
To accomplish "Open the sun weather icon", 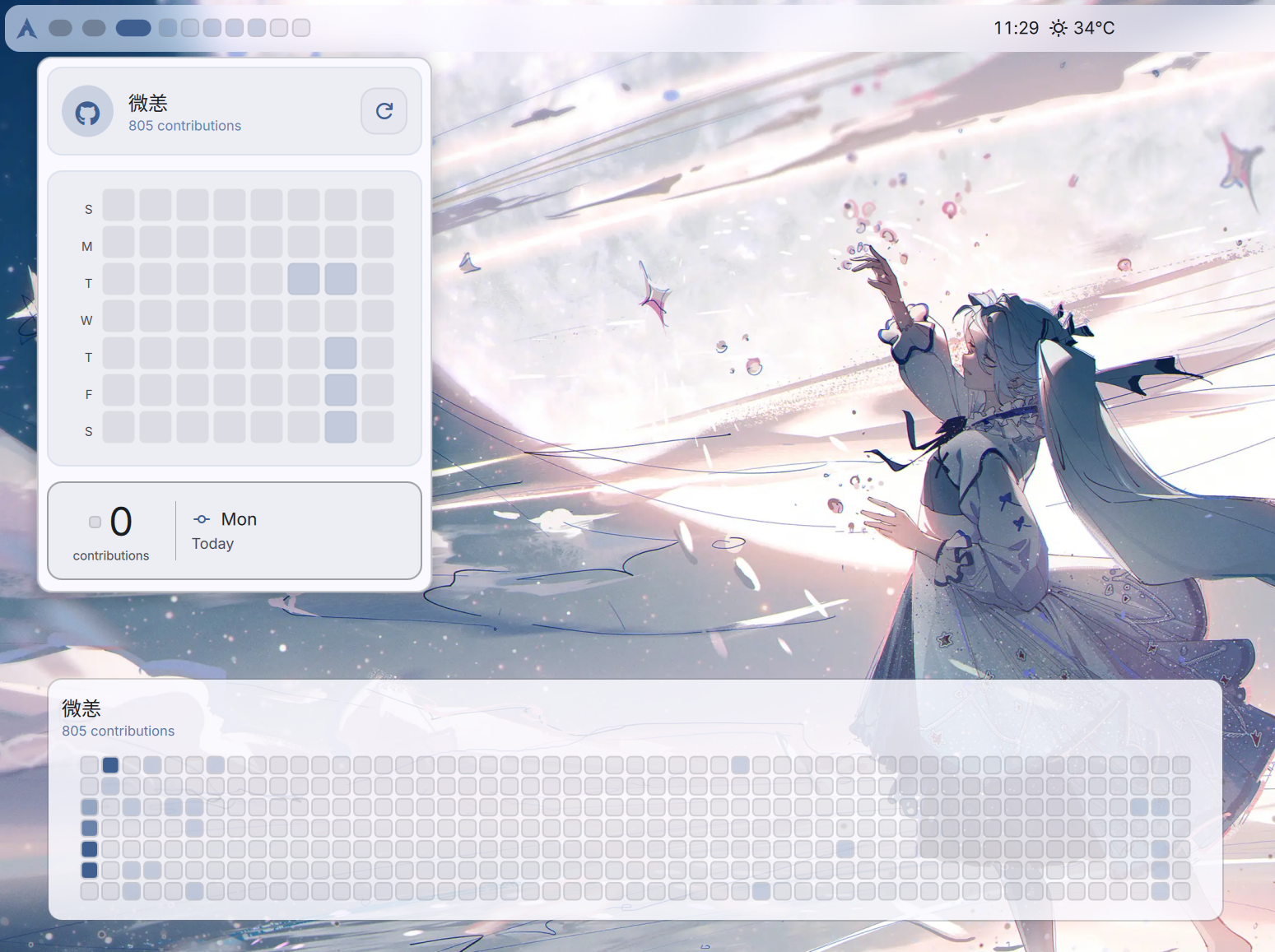I will (1059, 28).
